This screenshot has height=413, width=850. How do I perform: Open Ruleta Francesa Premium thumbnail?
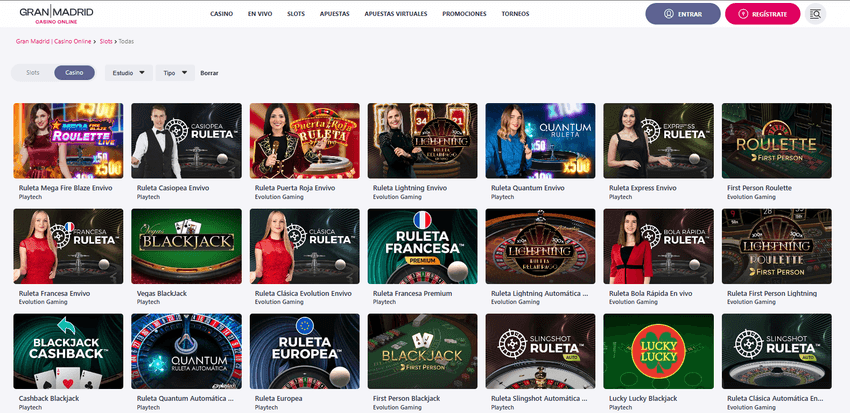[423, 246]
